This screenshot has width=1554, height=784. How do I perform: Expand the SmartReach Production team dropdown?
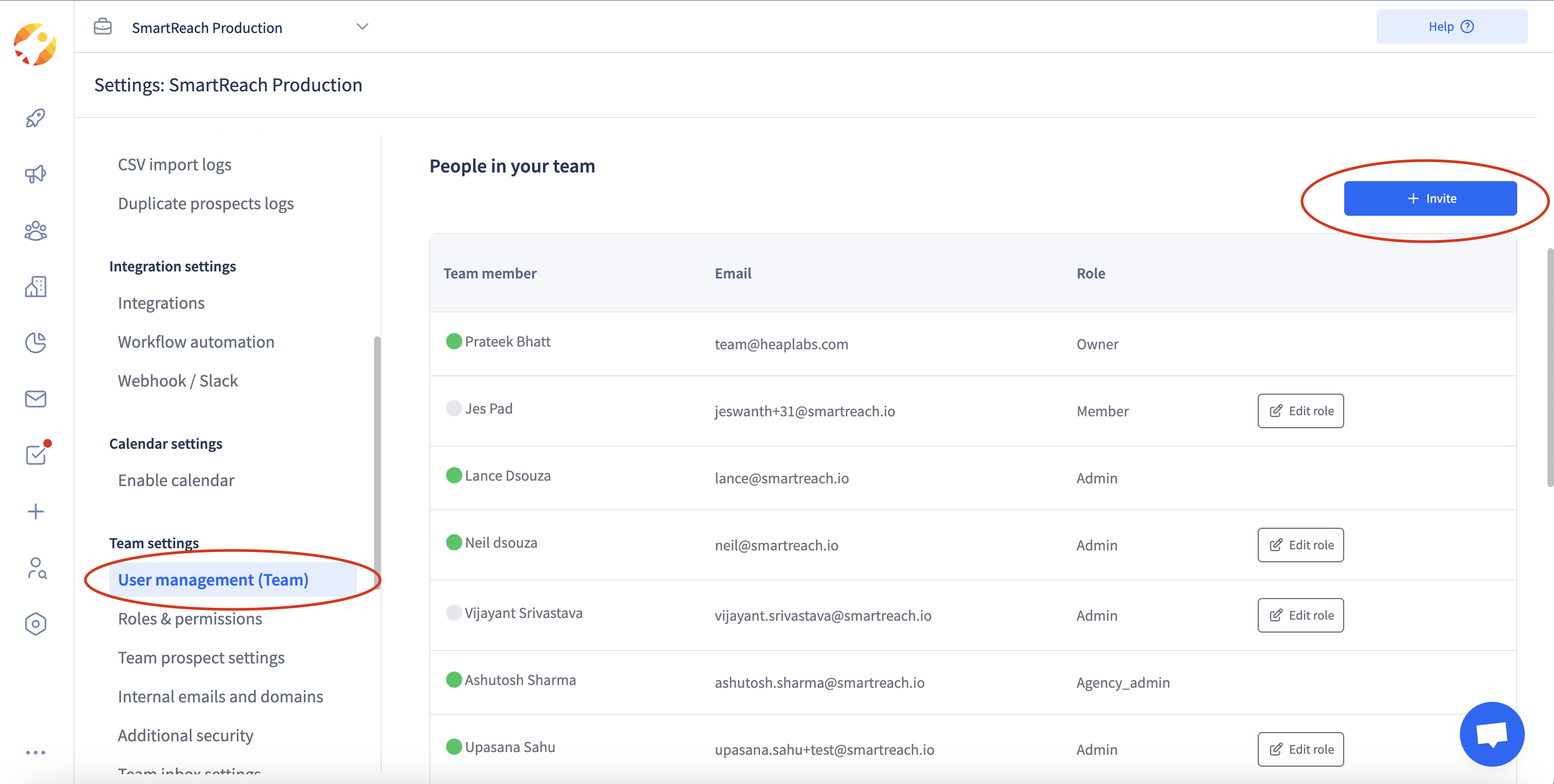(x=362, y=27)
